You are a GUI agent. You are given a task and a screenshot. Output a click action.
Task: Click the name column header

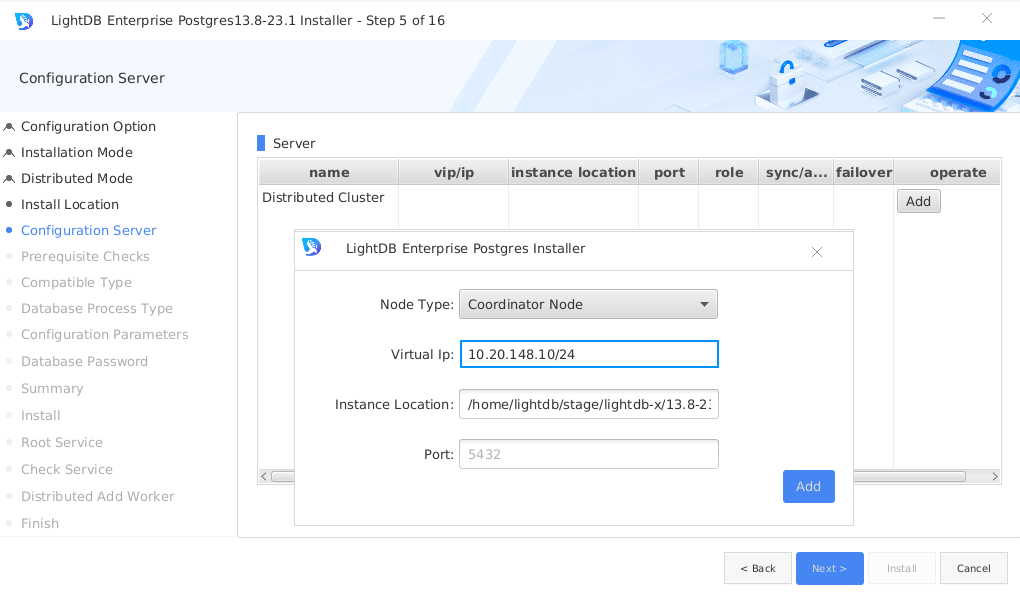pyautogui.click(x=329, y=172)
